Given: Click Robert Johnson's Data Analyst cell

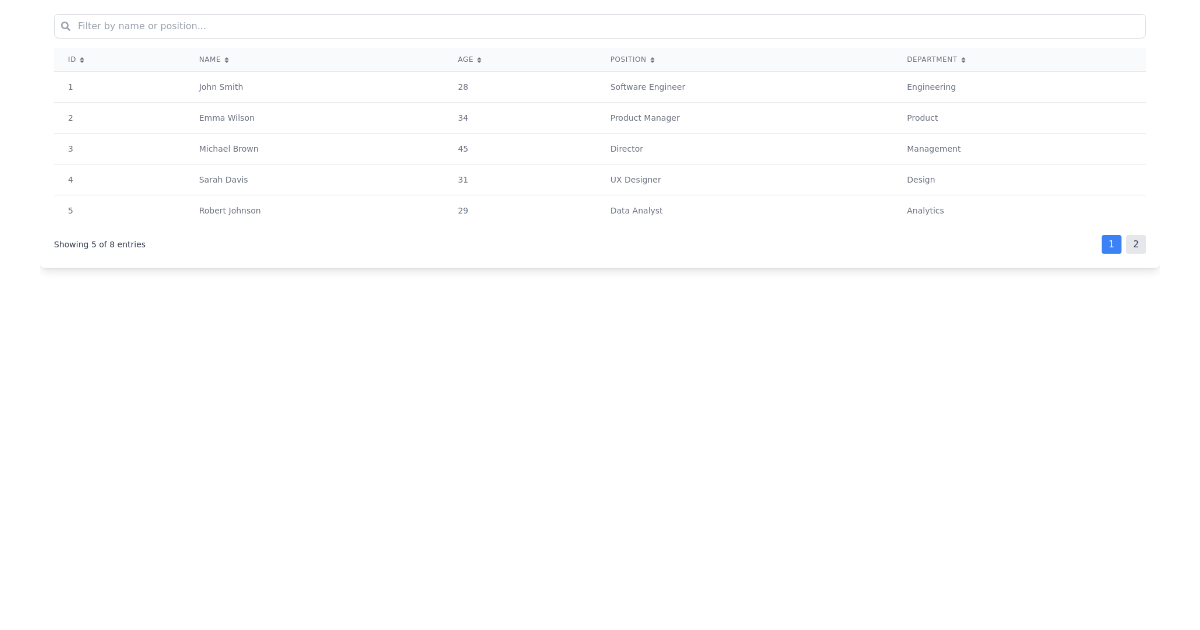Looking at the screenshot, I should coord(636,211).
